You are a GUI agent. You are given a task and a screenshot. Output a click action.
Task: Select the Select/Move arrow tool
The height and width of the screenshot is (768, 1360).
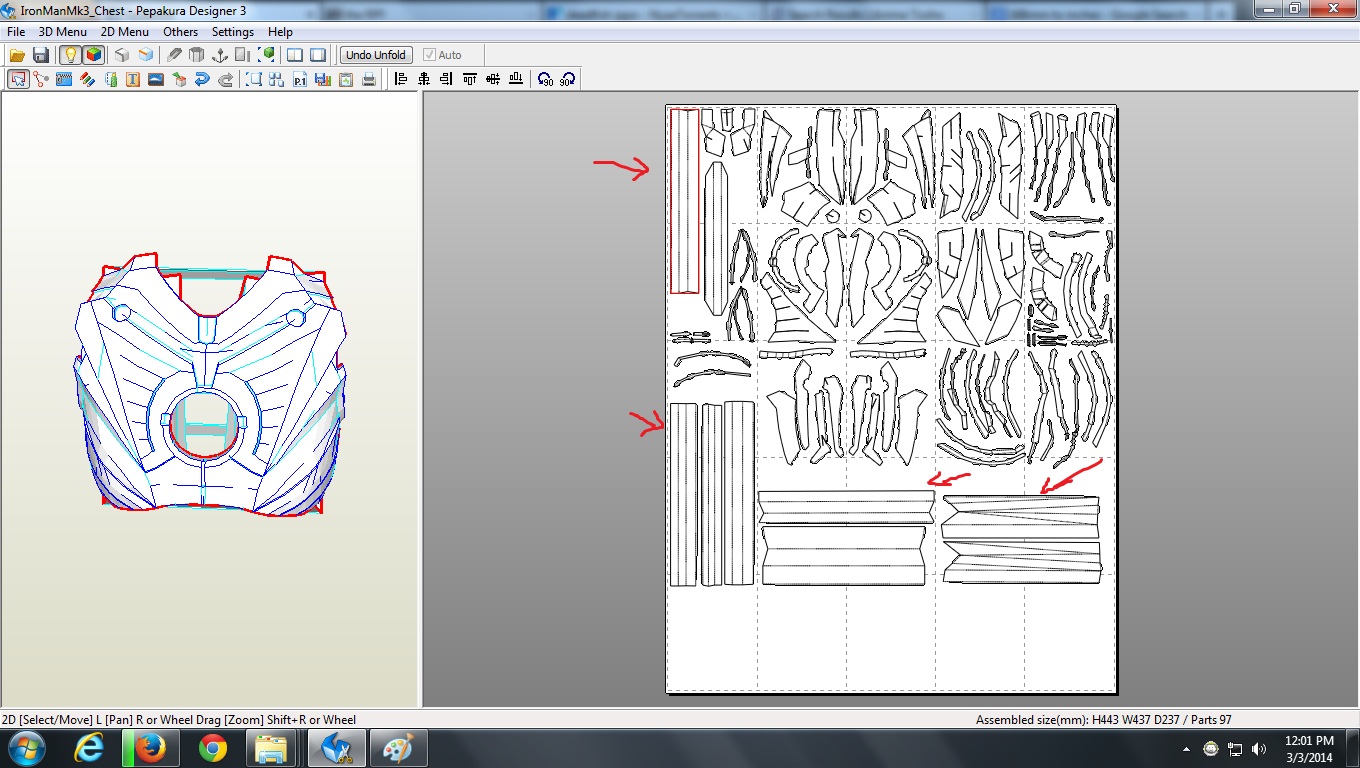click(18, 79)
